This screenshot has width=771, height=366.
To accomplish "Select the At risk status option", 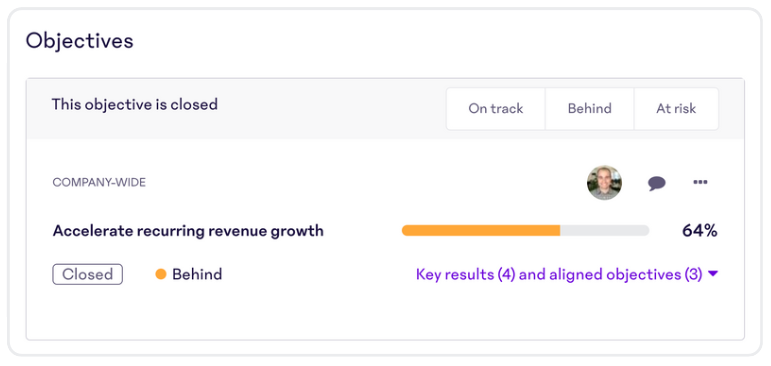I will tap(676, 109).
